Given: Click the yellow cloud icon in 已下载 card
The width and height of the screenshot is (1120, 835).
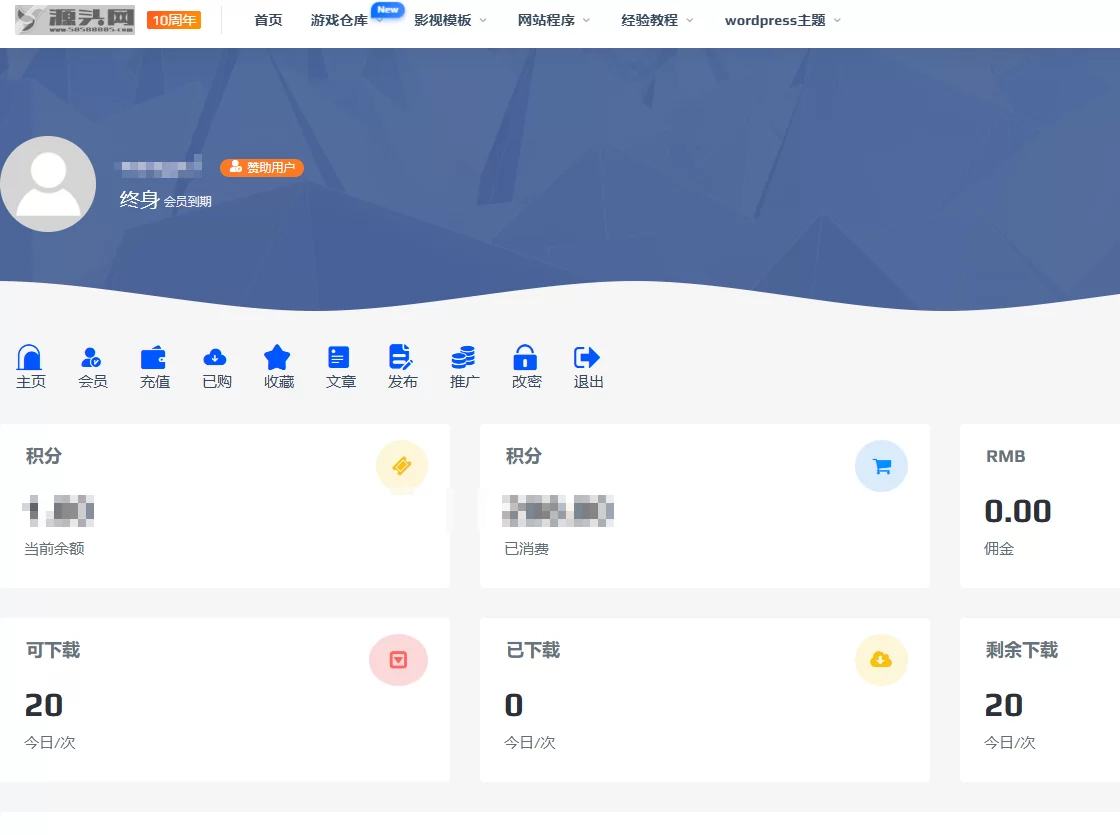Looking at the screenshot, I should tap(881, 660).
